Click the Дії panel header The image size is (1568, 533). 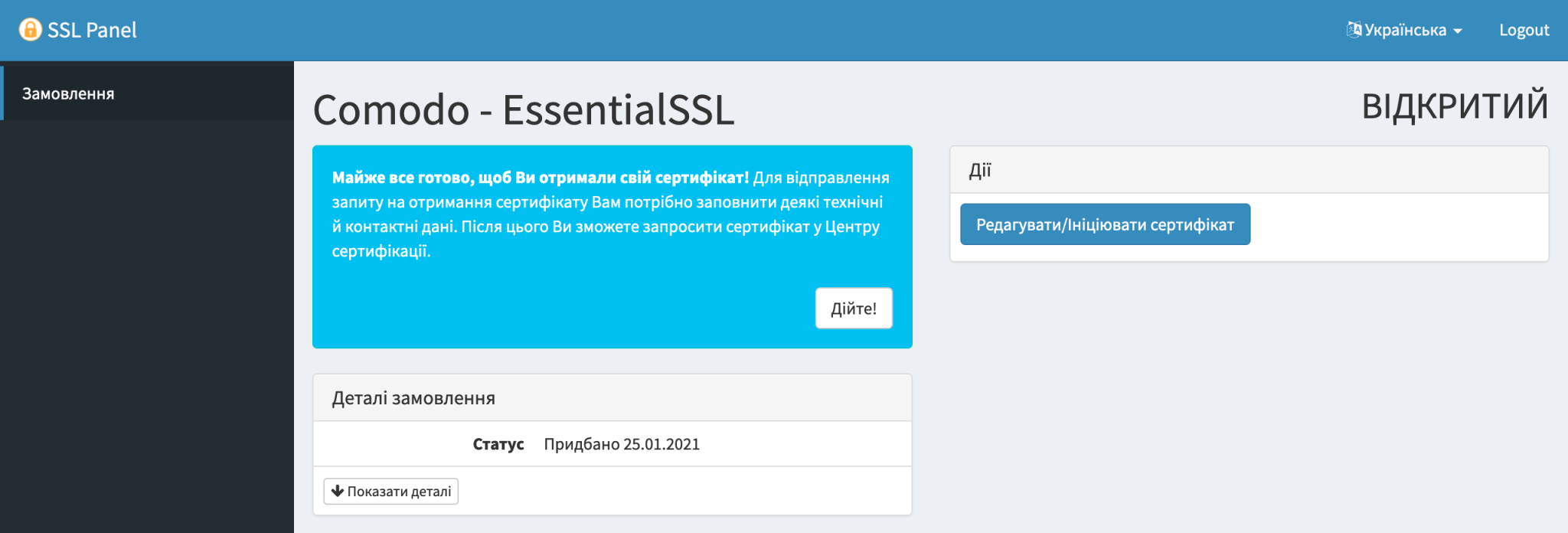tap(979, 170)
